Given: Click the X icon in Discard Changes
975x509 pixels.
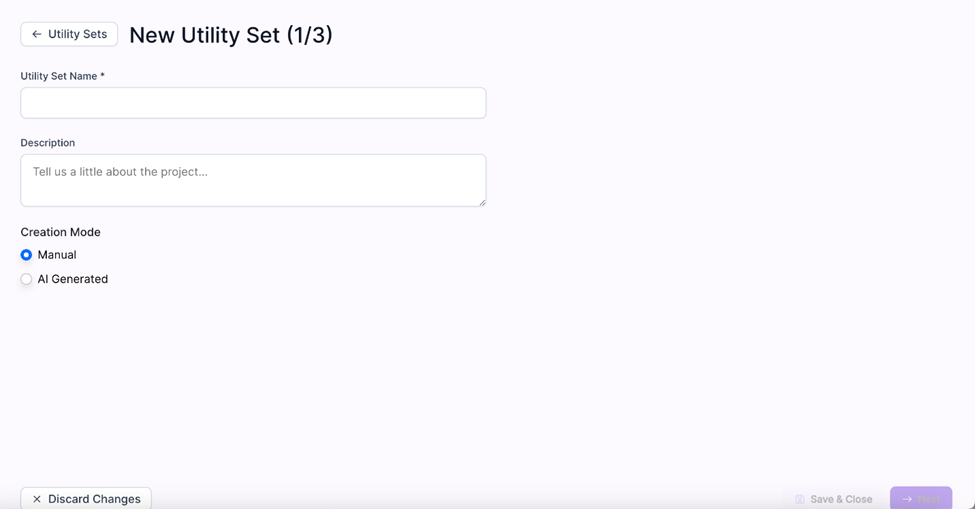Looking at the screenshot, I should [x=37, y=499].
